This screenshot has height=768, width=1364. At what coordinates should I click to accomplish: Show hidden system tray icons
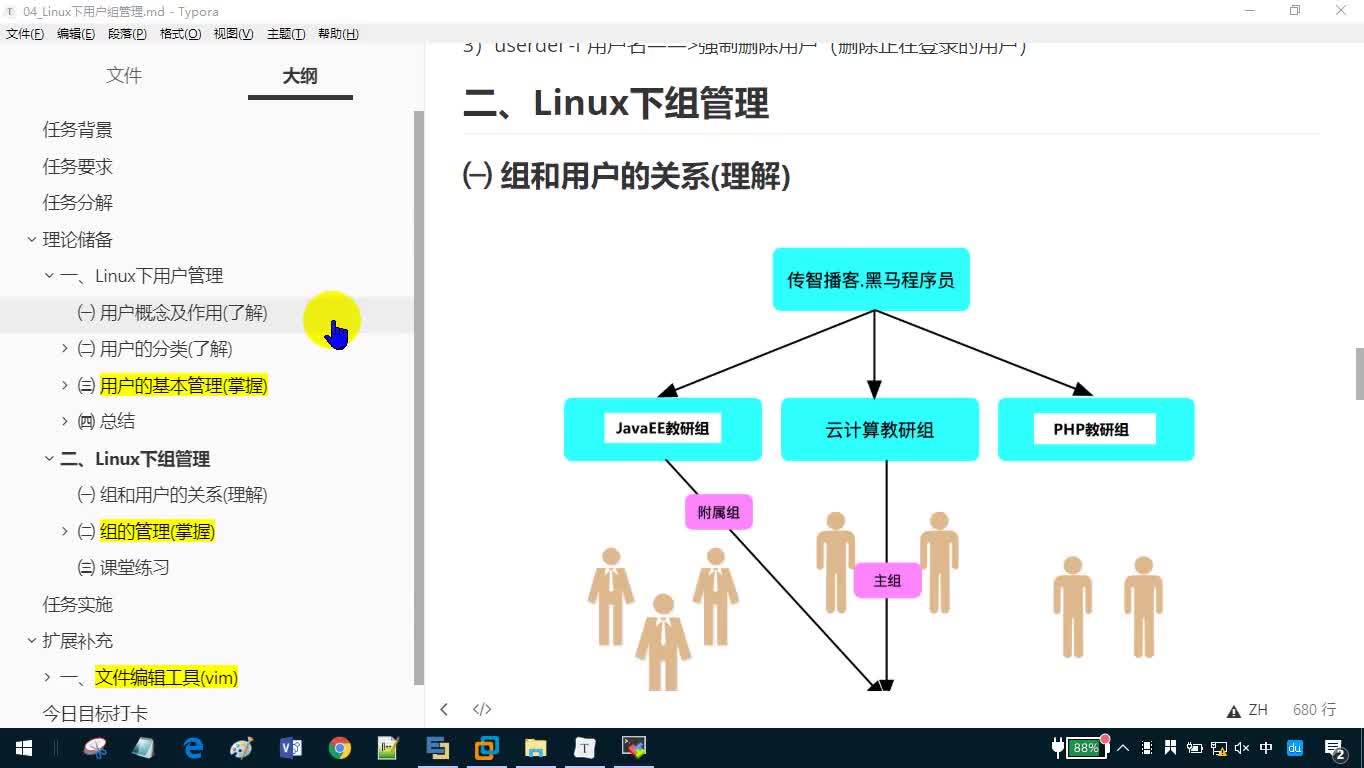[x=1123, y=748]
